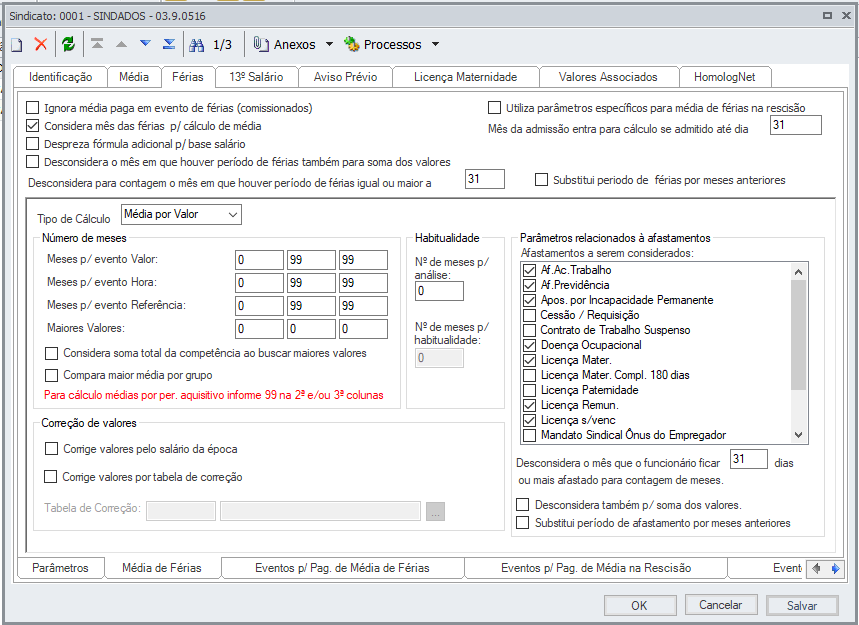
Task: Click the new record page icon
Action: (x=16, y=45)
